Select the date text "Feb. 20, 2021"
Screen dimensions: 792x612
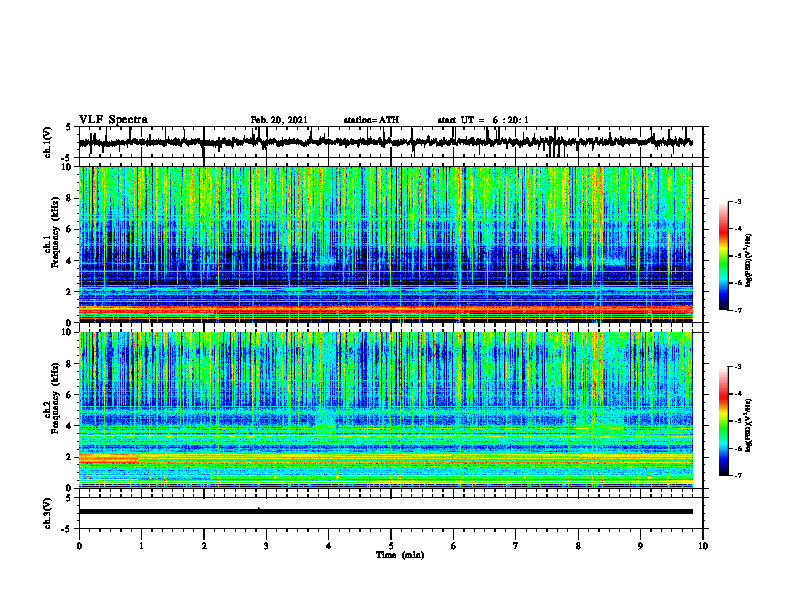click(279, 120)
